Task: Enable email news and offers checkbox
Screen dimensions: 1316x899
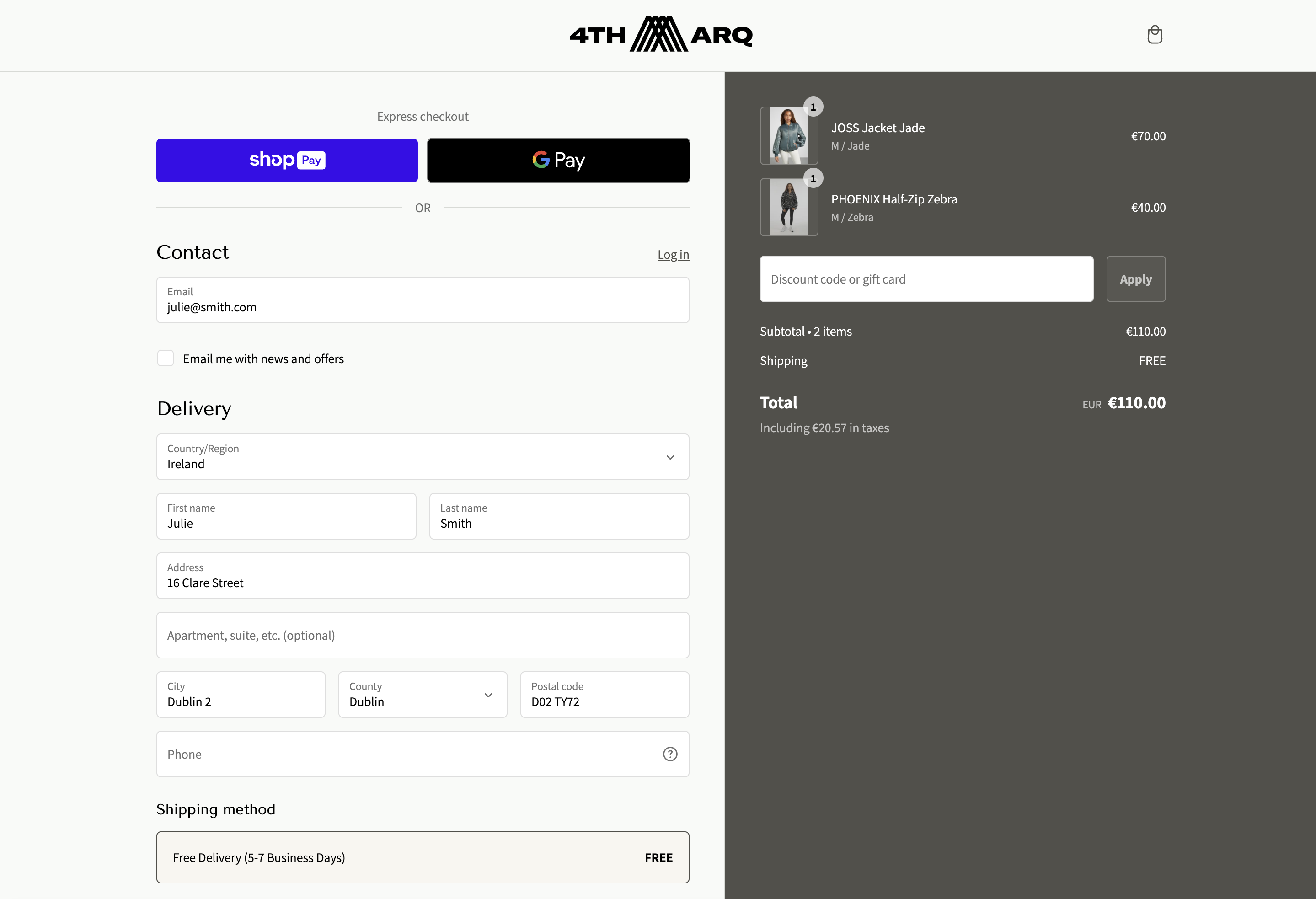Action: [x=166, y=359]
